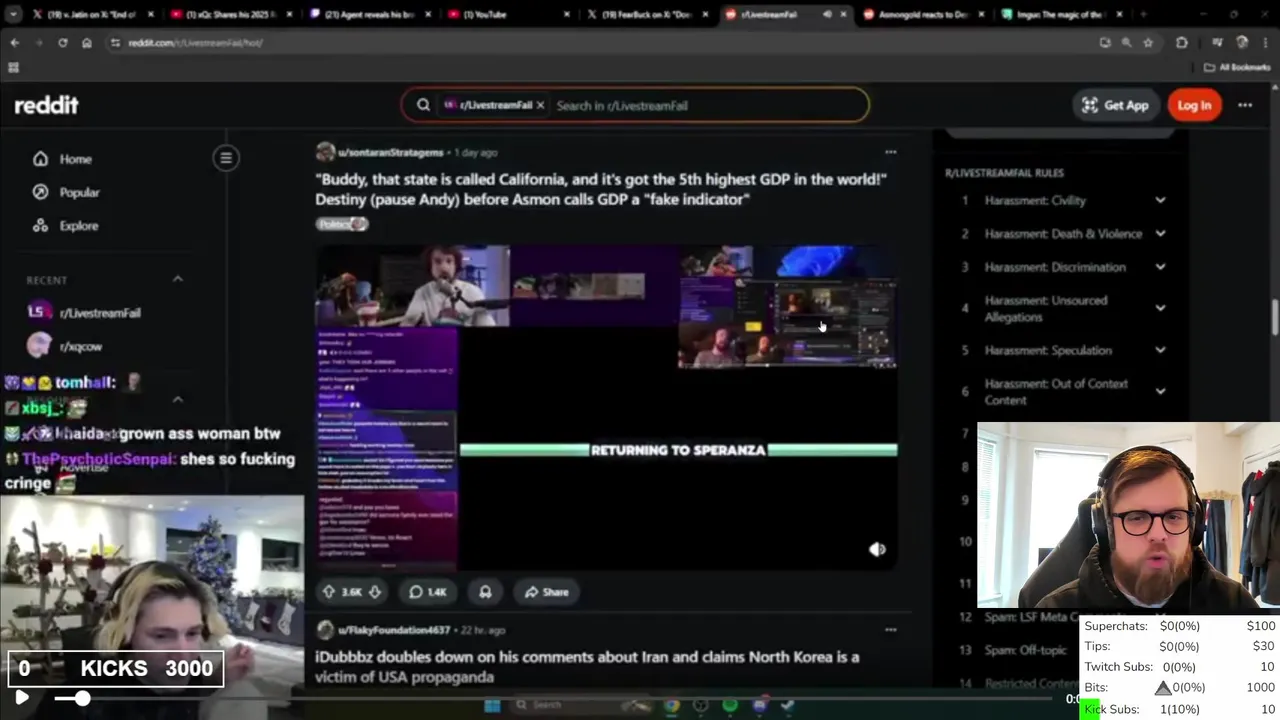Open user FlakyFoundation4637 profile link

(394, 630)
